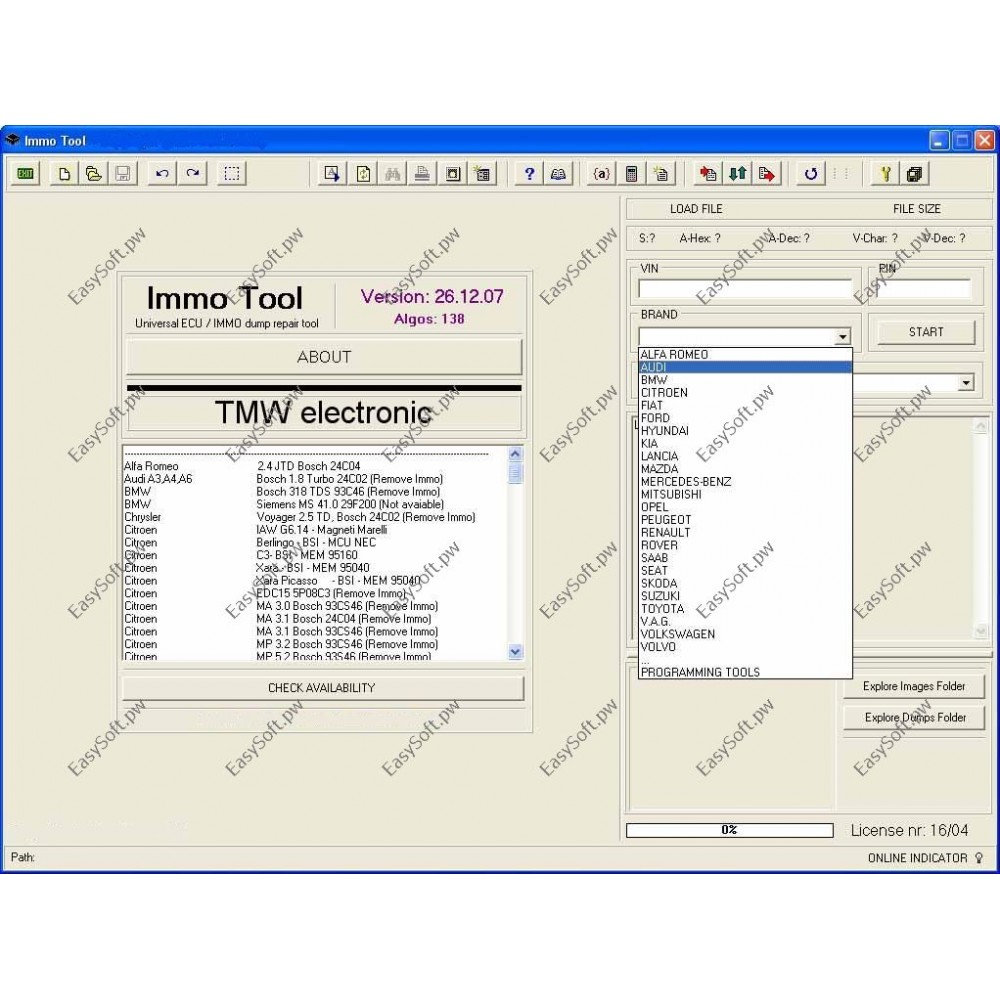Pick PEUGEOT from the brand list
The height and width of the screenshot is (1000, 1000).
pyautogui.click(x=745, y=520)
